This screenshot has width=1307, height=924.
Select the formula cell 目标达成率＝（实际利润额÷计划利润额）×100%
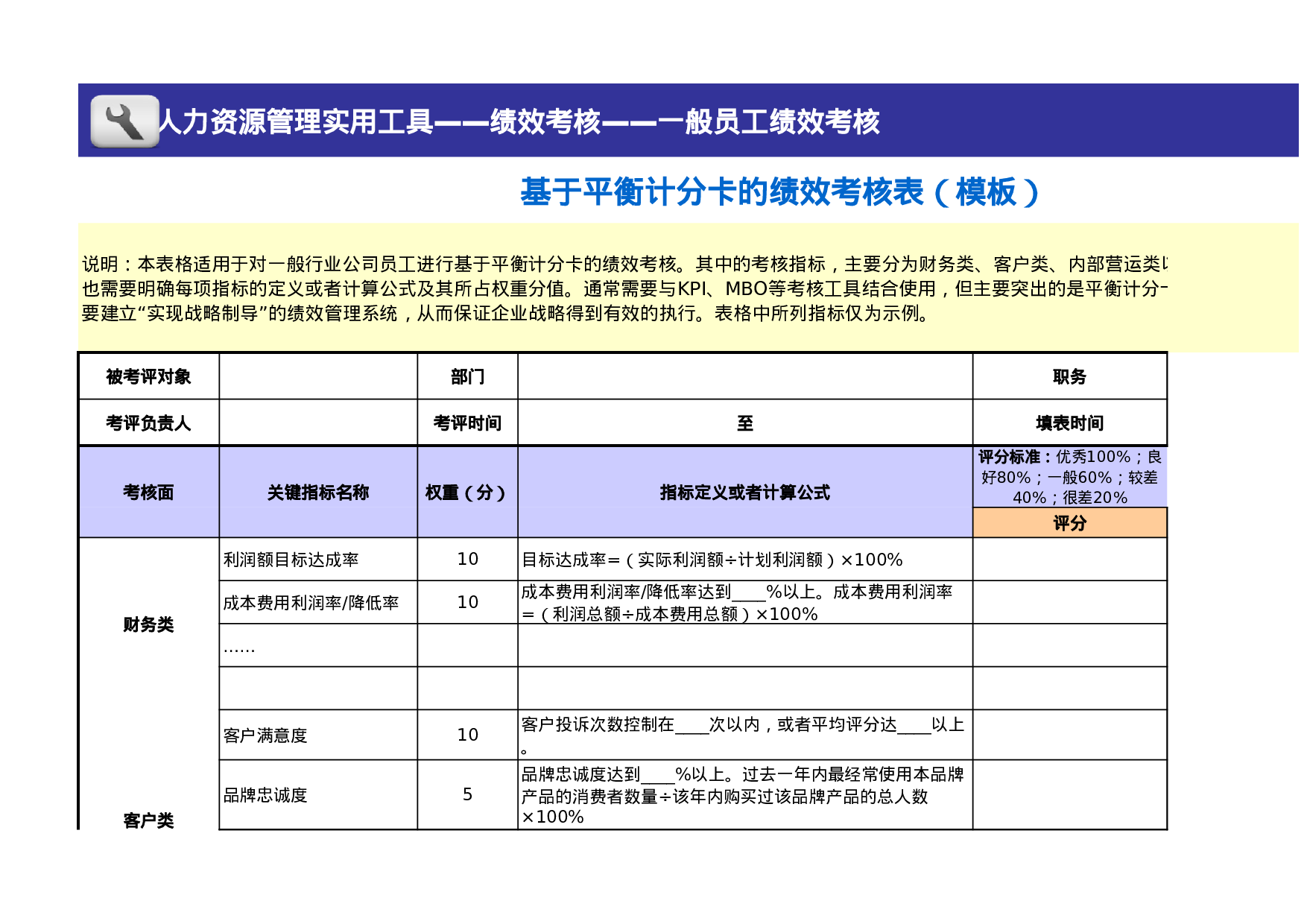[x=745, y=558]
